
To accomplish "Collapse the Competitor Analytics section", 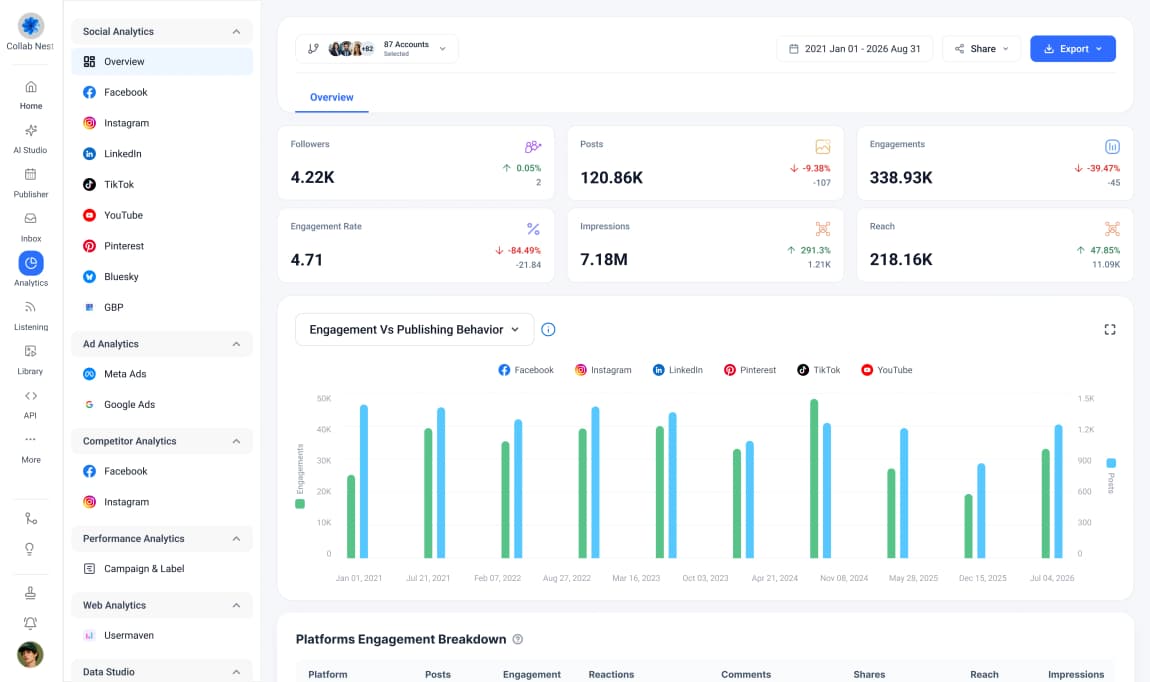I will click(236, 441).
